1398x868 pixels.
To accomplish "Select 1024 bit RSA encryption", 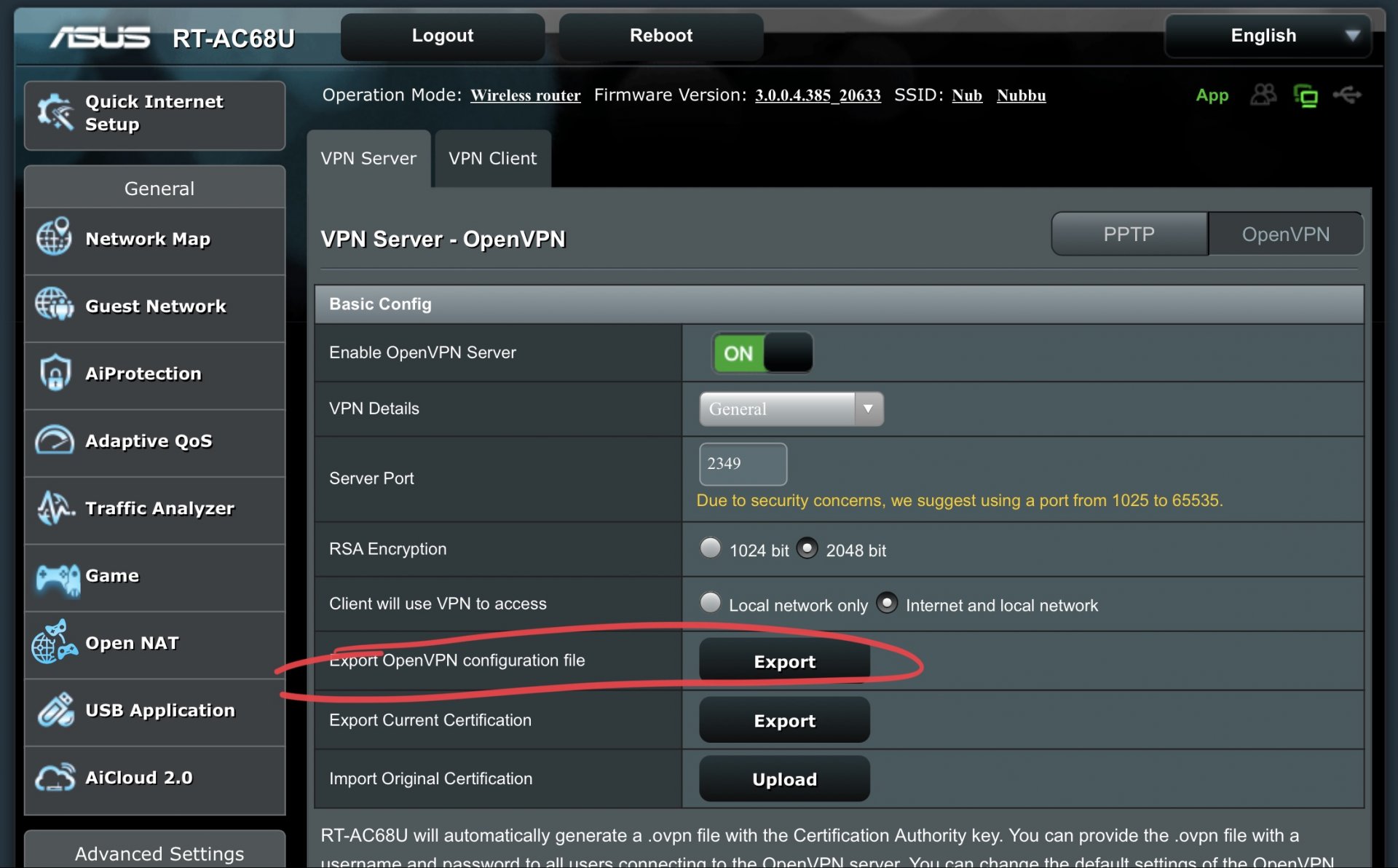I will point(710,548).
